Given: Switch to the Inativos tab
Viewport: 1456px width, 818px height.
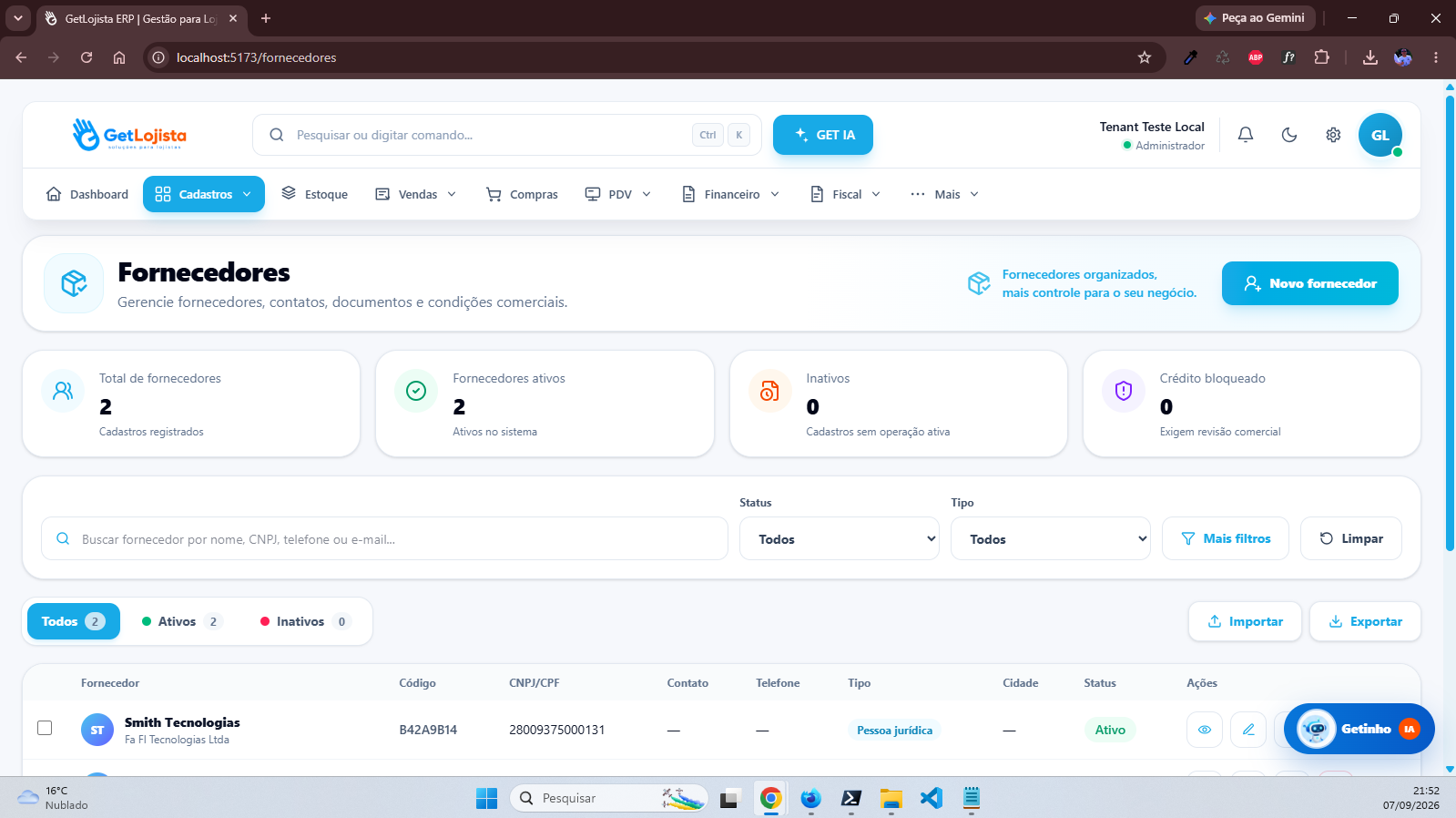Looking at the screenshot, I should [x=305, y=621].
